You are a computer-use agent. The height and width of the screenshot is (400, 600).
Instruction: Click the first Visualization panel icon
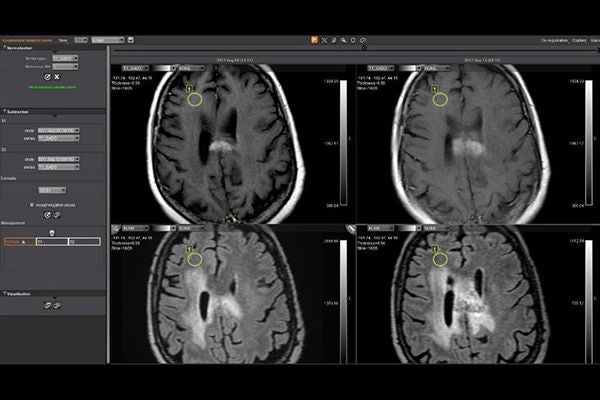tap(47, 305)
